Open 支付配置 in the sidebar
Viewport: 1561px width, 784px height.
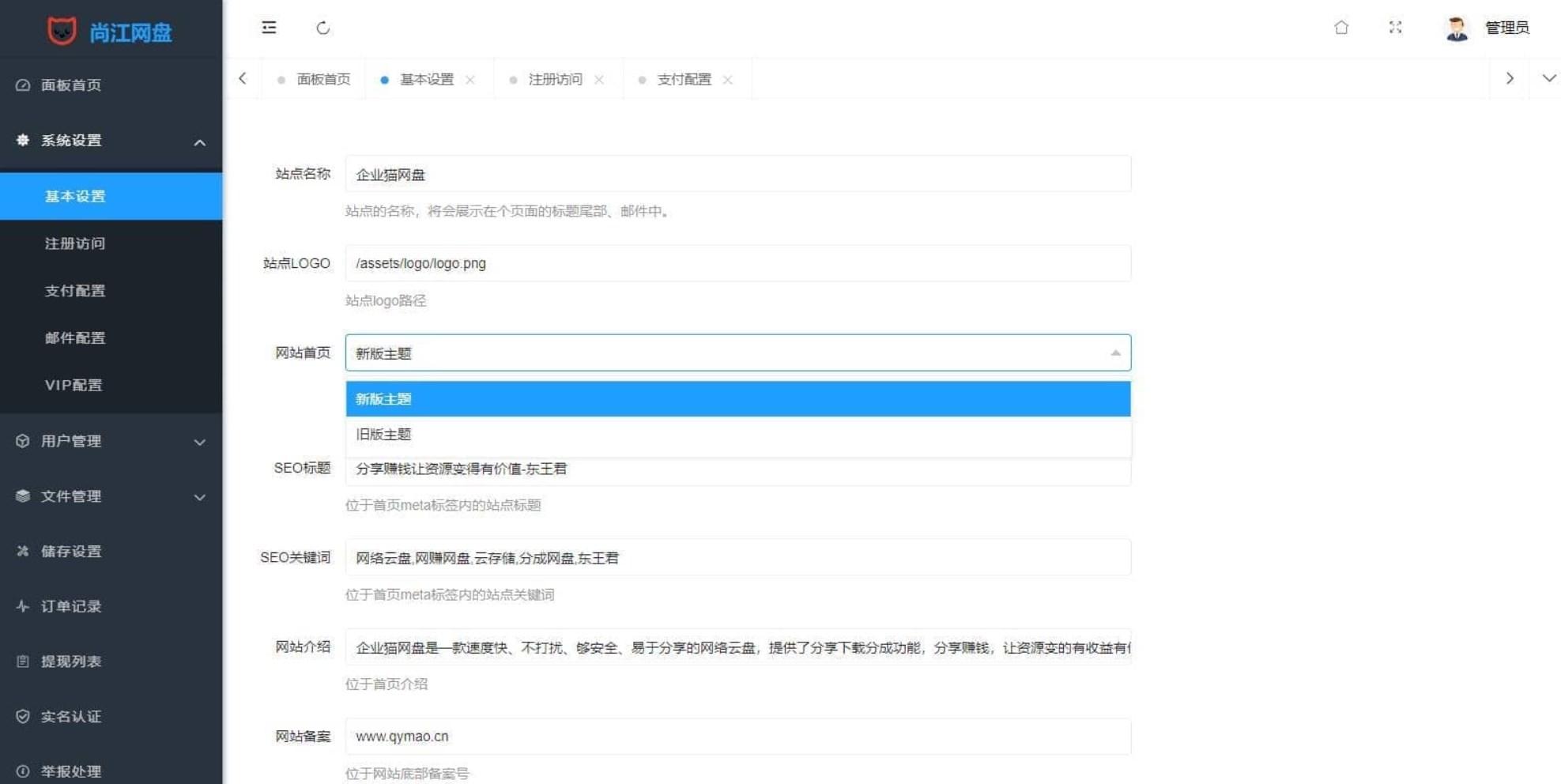coord(111,291)
